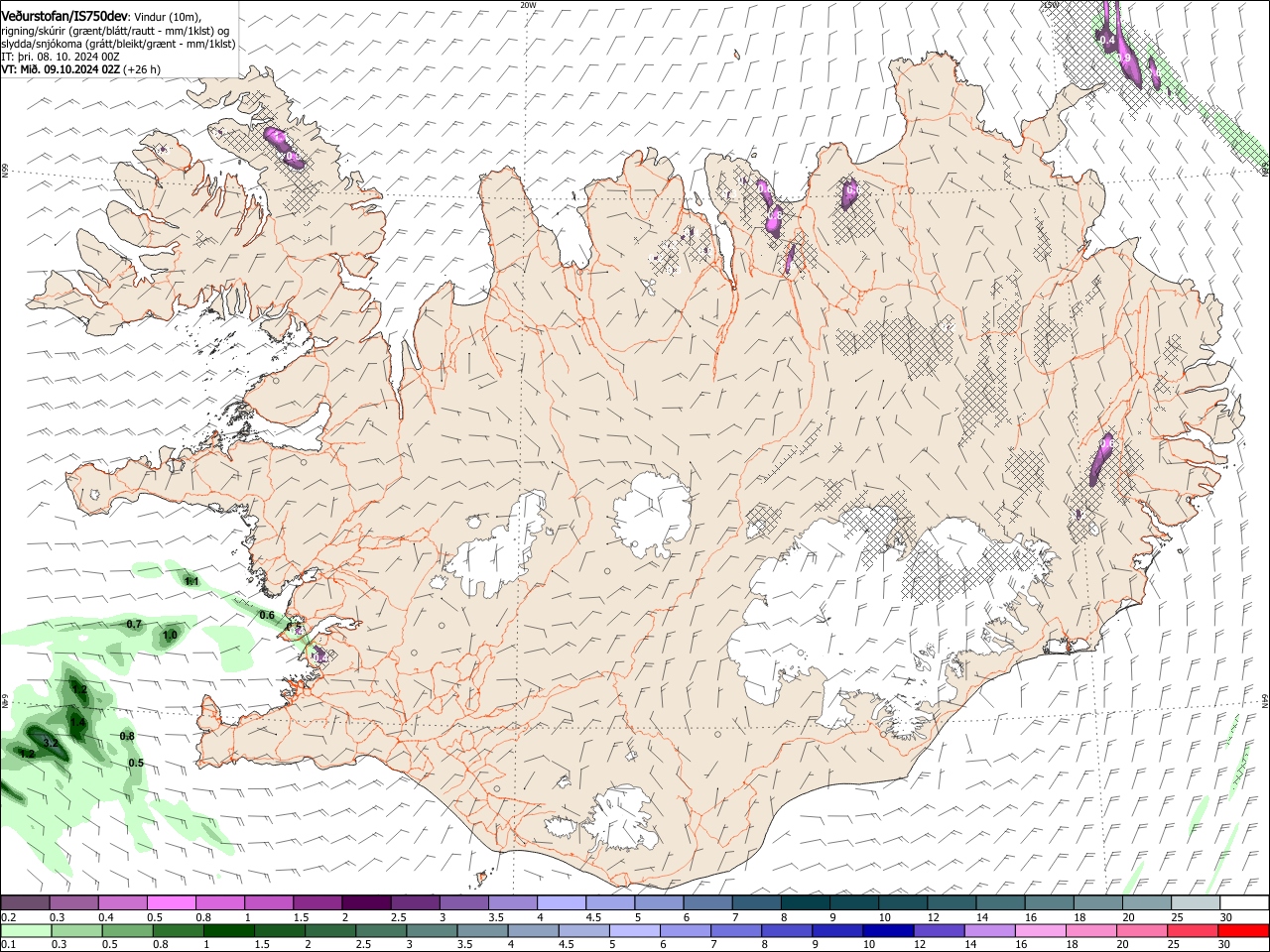This screenshot has height=952, width=1270.
Task: Pick the grey-purple 0.2–0.3 snow swatch
Action: [25, 903]
